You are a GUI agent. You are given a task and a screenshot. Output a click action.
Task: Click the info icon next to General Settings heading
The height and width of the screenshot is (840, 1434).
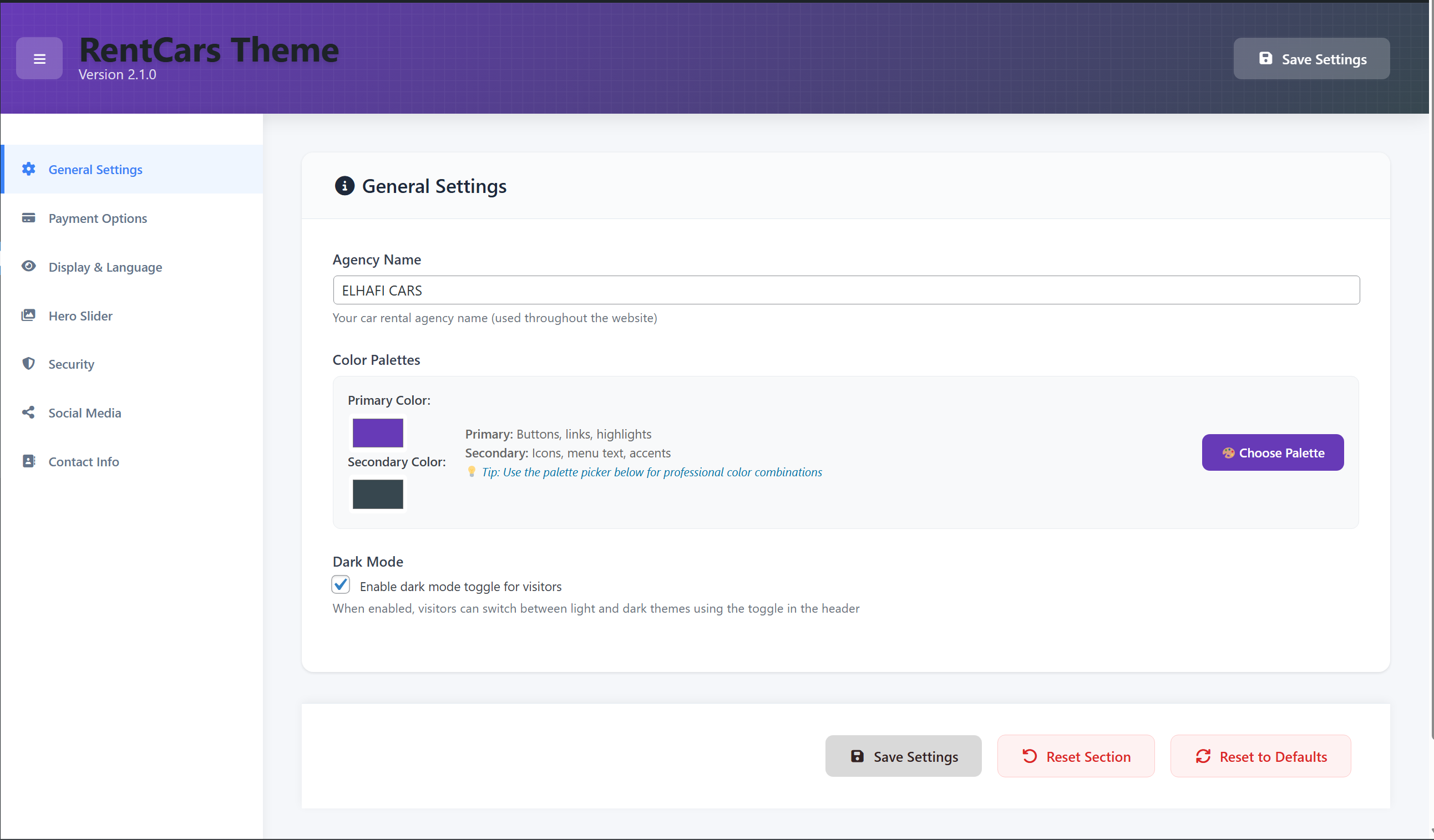344,186
